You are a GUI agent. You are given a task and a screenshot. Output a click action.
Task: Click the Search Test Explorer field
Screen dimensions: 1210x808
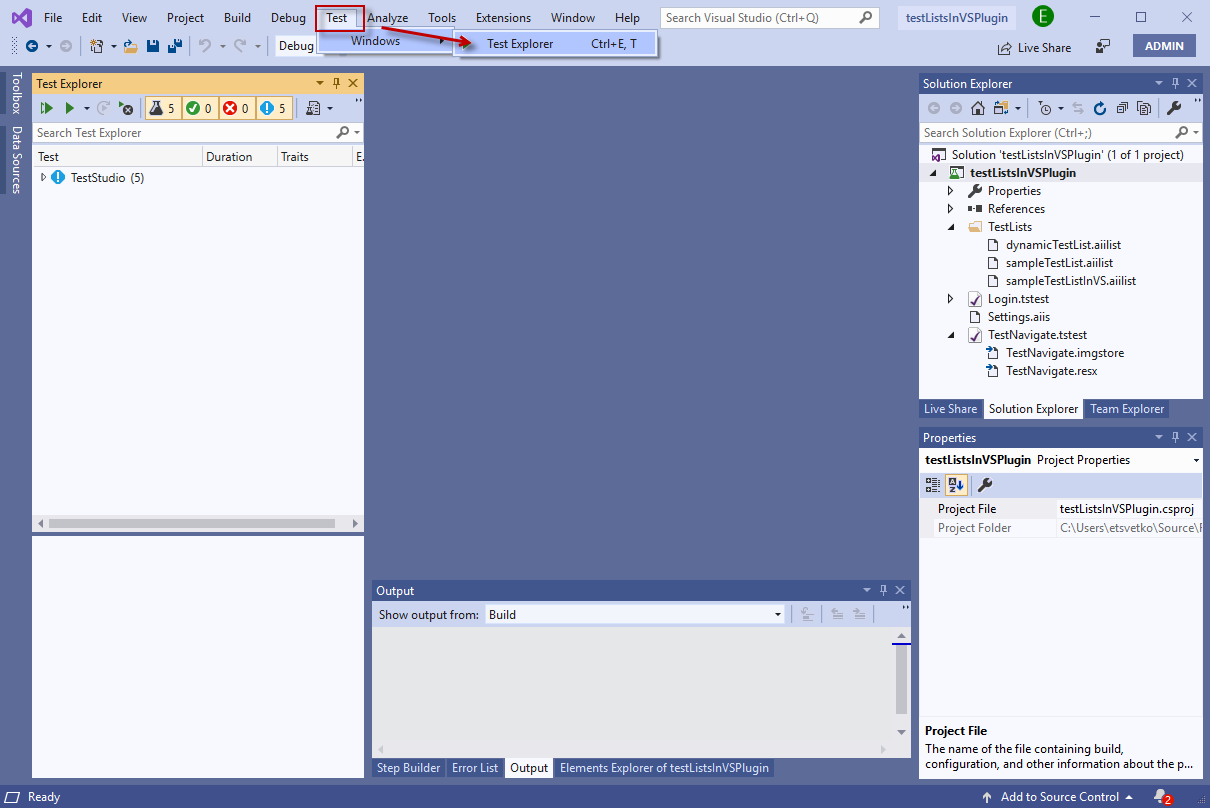pyautogui.click(x=198, y=132)
